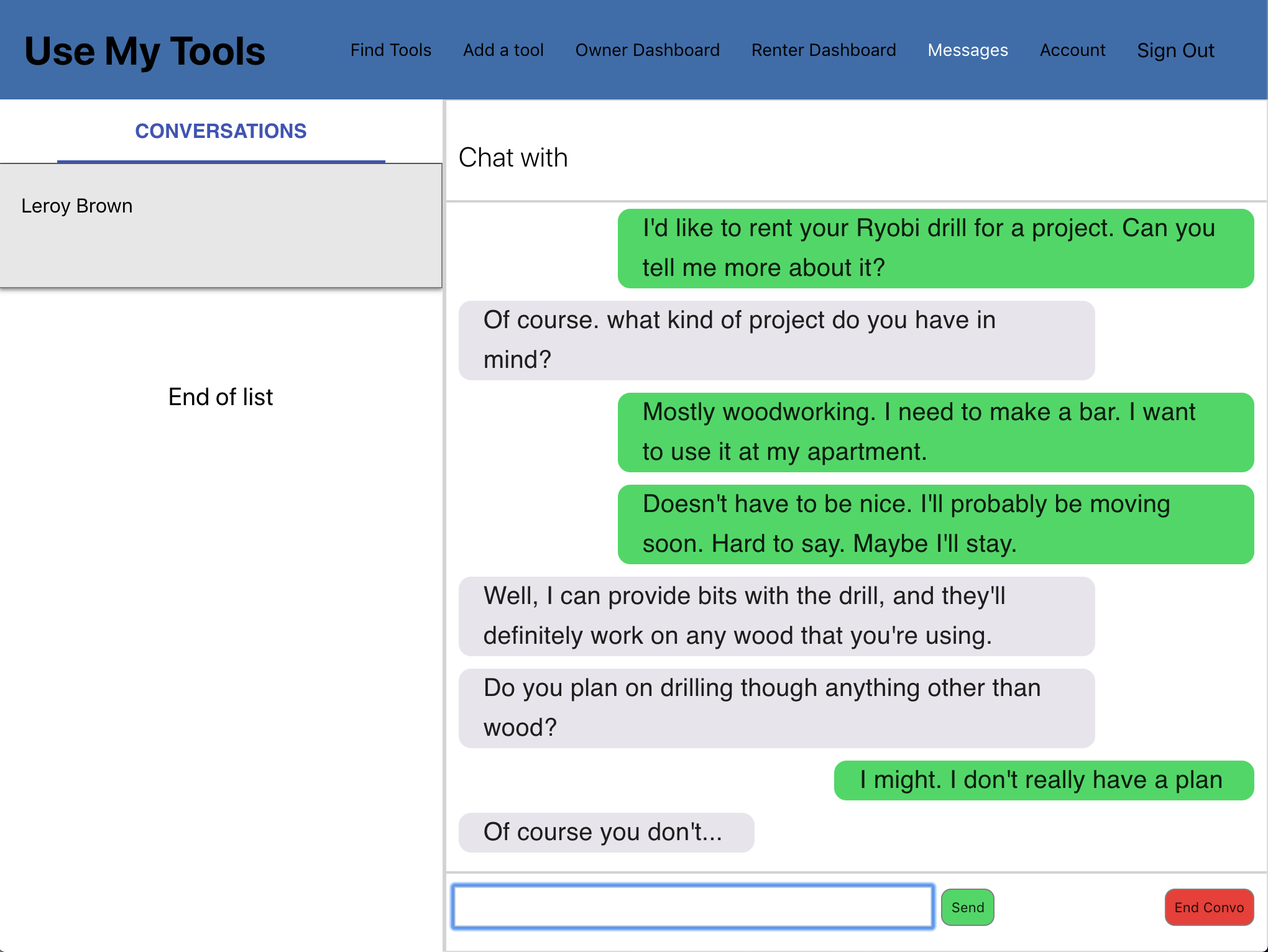The width and height of the screenshot is (1268, 952).
Task: Navigate to Renter Dashboard
Action: point(823,50)
